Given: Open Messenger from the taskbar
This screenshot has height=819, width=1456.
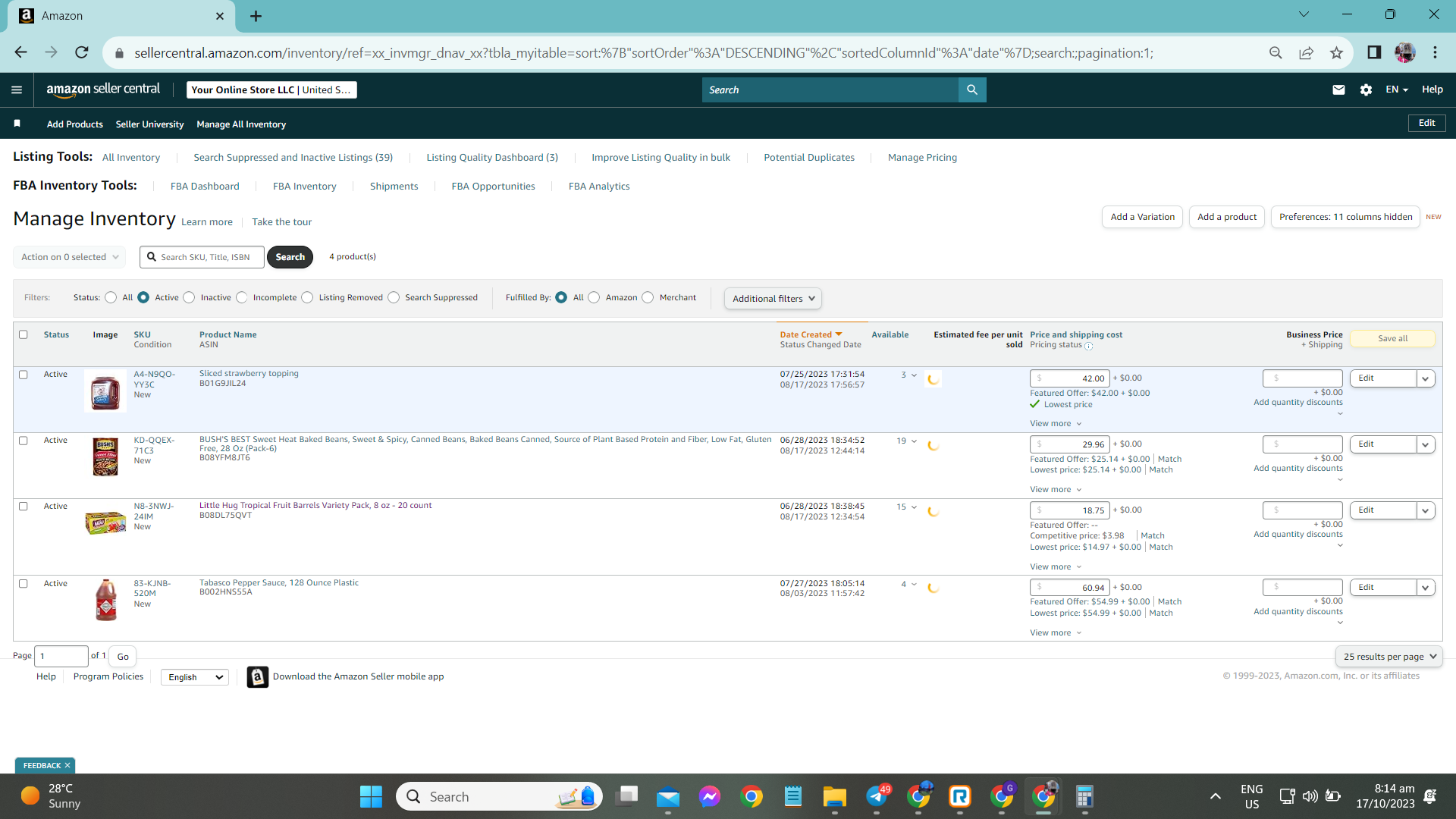Looking at the screenshot, I should (710, 796).
